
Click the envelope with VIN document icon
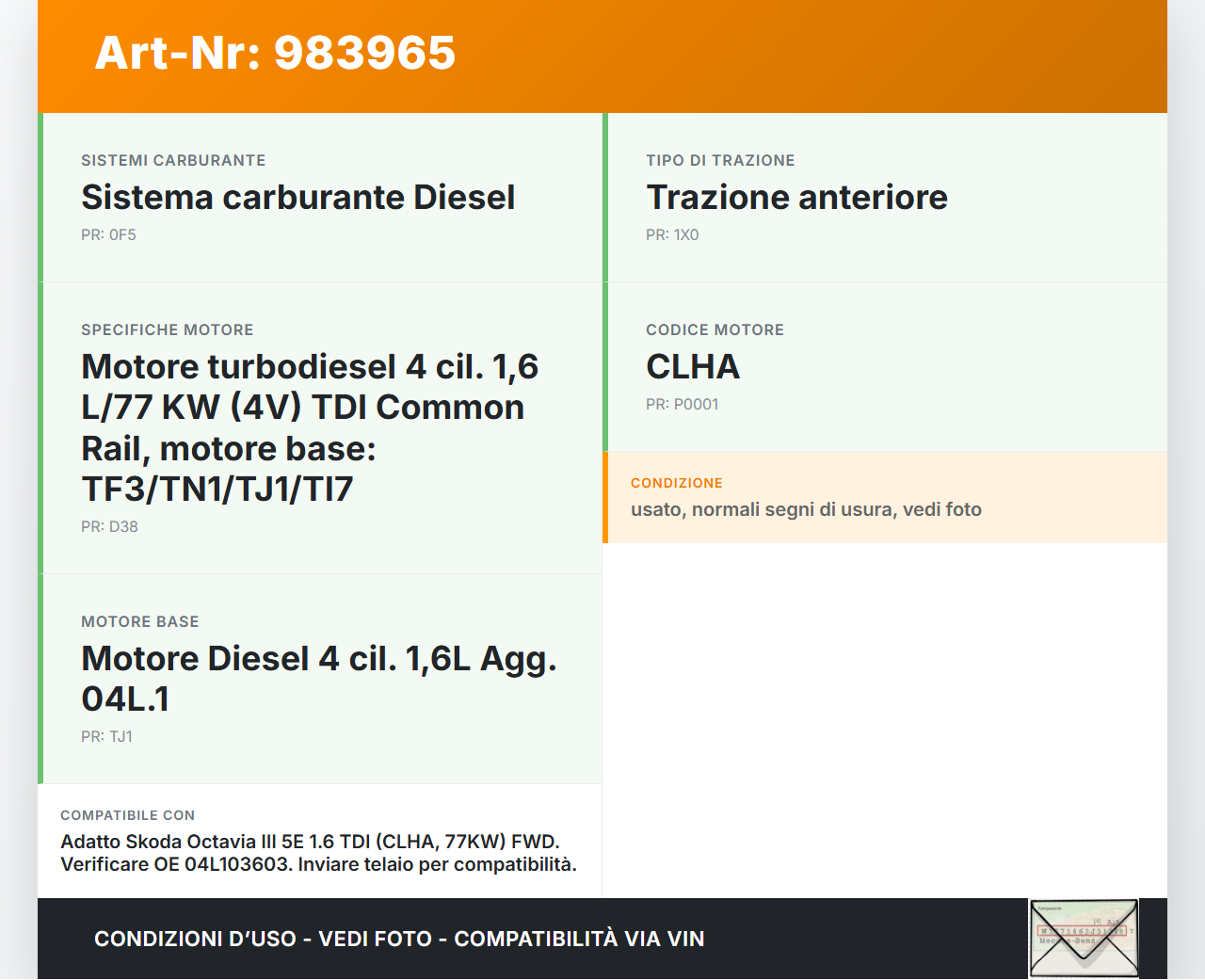[1084, 937]
